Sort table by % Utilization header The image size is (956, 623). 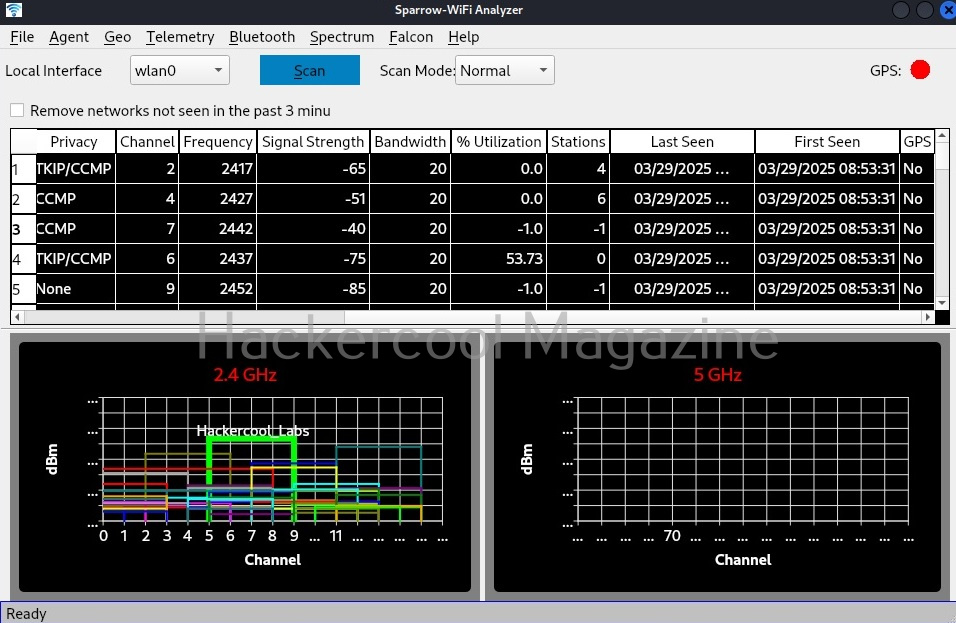coord(499,141)
